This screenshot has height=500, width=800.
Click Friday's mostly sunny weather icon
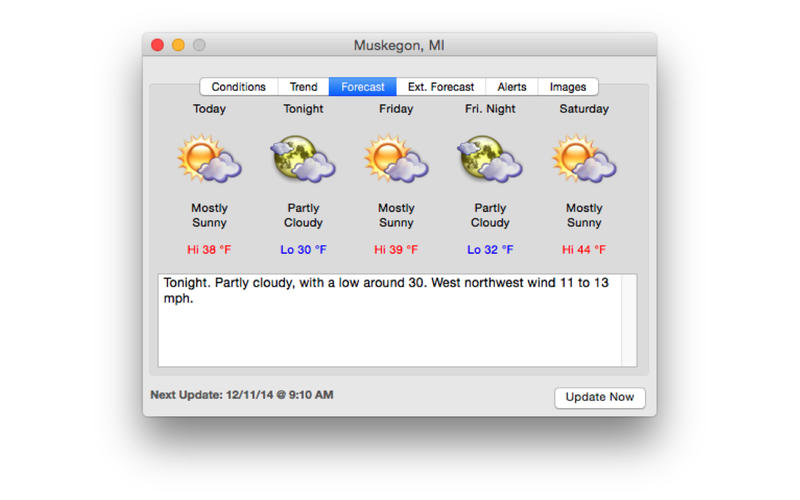(x=396, y=158)
